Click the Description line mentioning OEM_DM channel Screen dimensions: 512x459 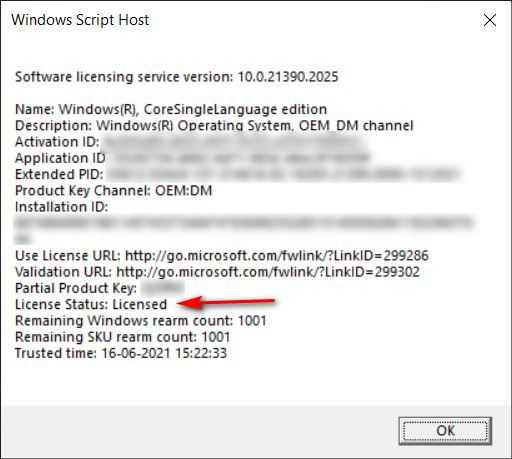click(x=214, y=126)
